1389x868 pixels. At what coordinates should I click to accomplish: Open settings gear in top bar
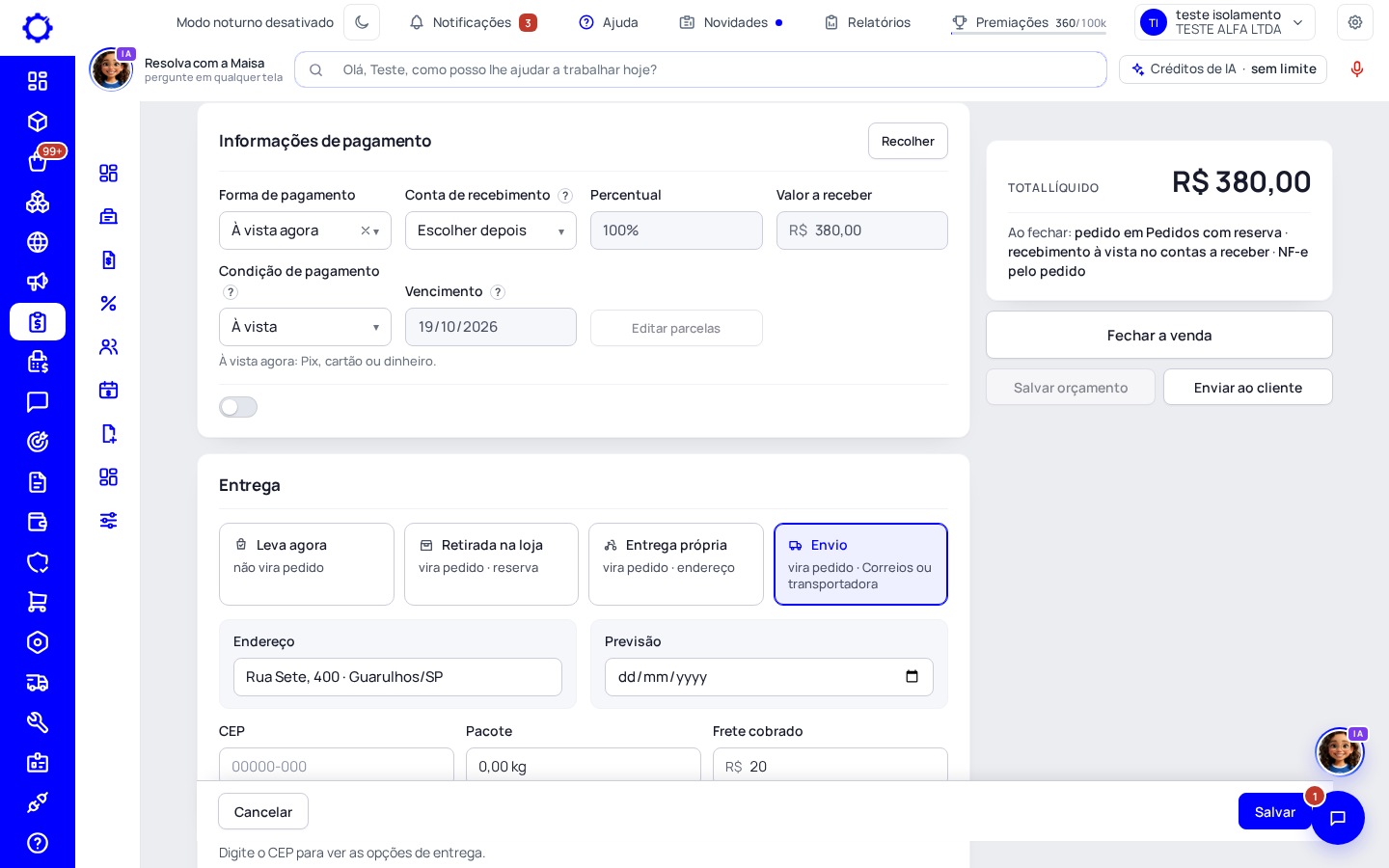click(1355, 22)
